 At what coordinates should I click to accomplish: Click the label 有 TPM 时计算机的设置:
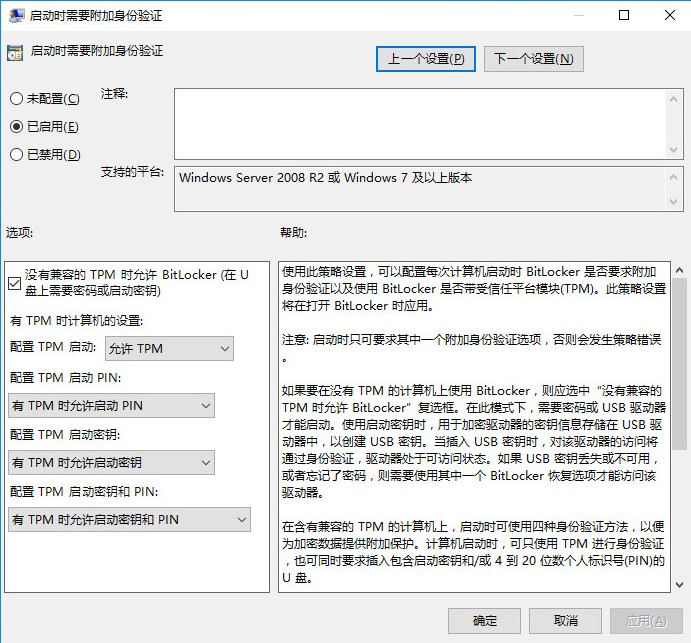[x=77, y=320]
